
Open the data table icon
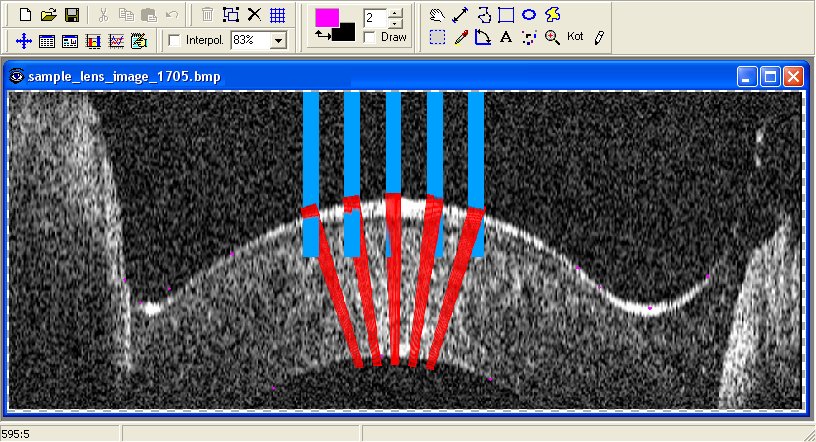pyautogui.click(x=47, y=41)
